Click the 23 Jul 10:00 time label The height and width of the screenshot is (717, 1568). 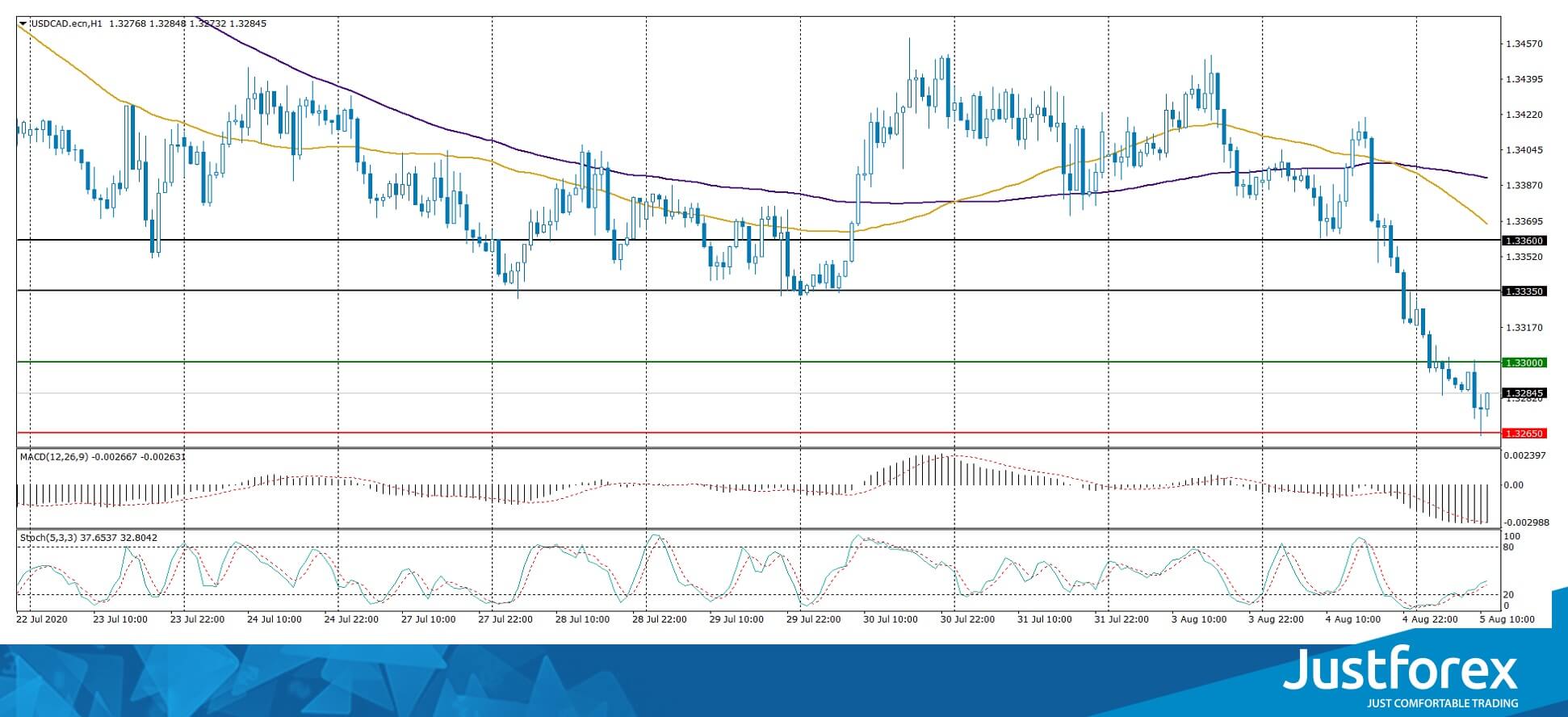[x=120, y=620]
